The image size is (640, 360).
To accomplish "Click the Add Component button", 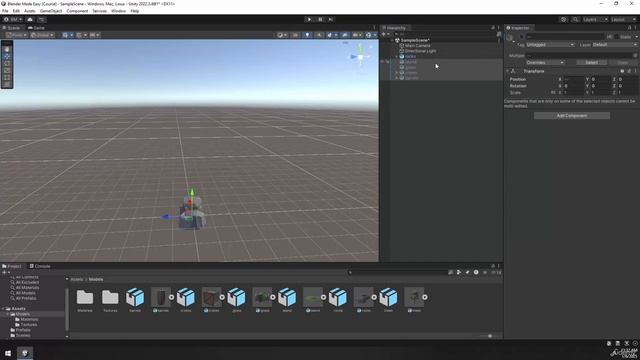I will click(572, 116).
